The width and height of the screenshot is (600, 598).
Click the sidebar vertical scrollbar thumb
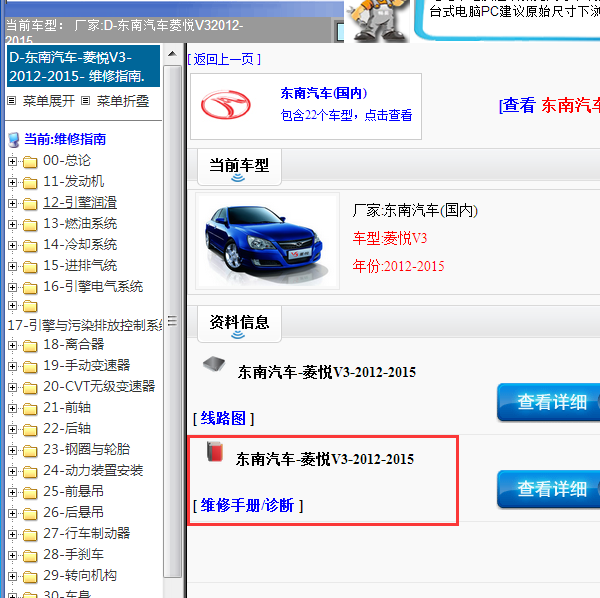tap(172, 321)
